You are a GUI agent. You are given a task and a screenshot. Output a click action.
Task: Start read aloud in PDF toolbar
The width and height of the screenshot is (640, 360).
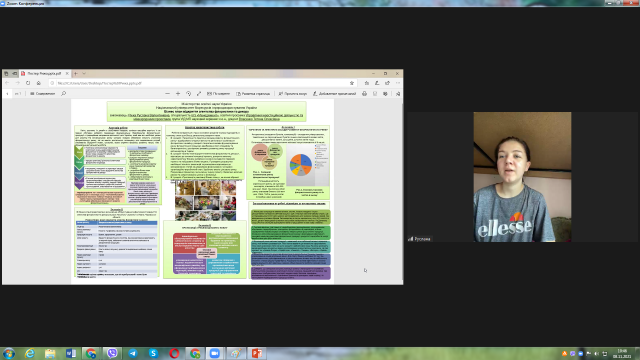(293, 93)
